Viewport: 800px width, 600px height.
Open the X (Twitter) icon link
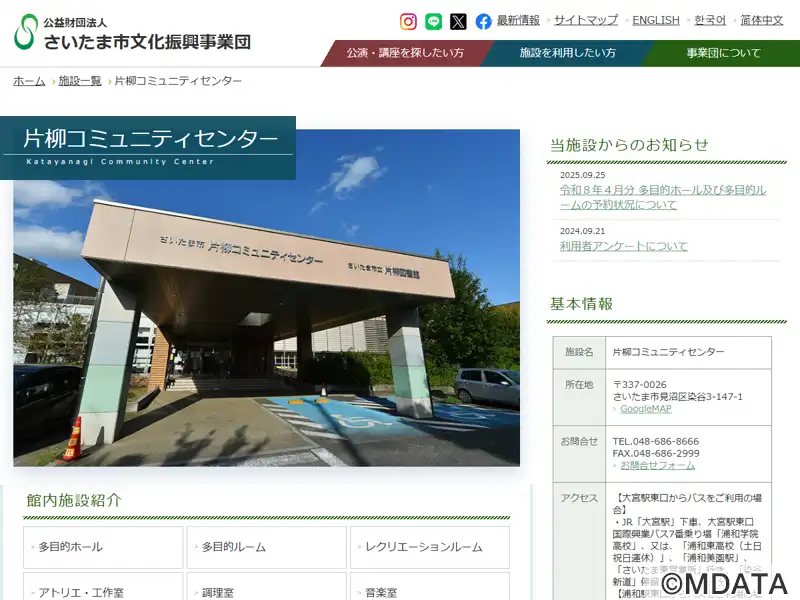click(458, 21)
